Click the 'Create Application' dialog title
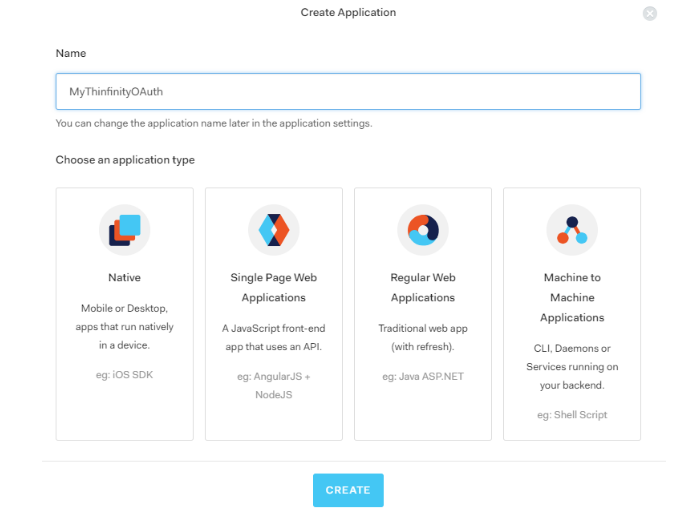 click(x=348, y=12)
